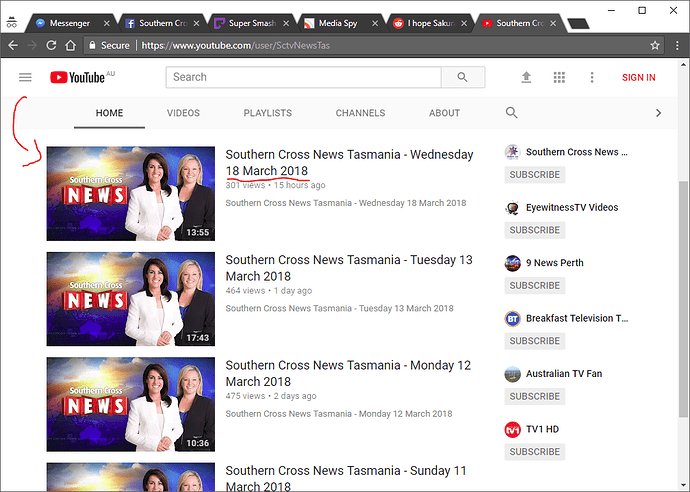The image size is (690, 492).
Task: Open the EyewitnessTV Videos channel name
Action: 572,207
